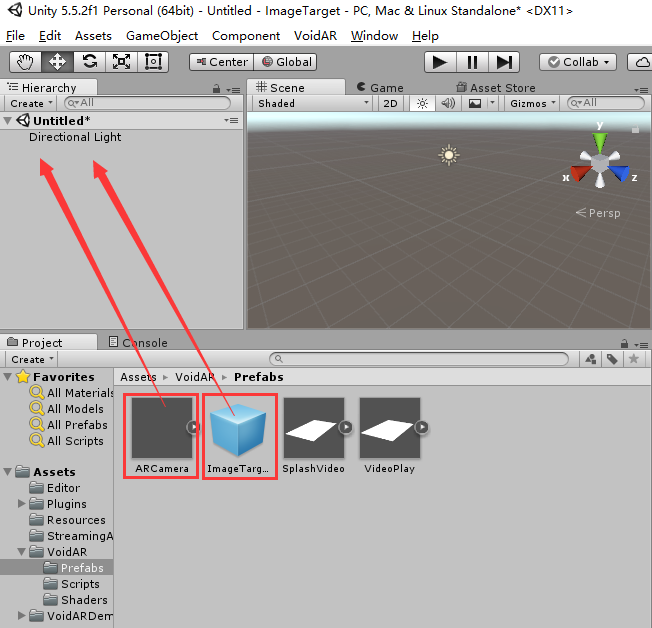Open the Help menu

(425, 36)
